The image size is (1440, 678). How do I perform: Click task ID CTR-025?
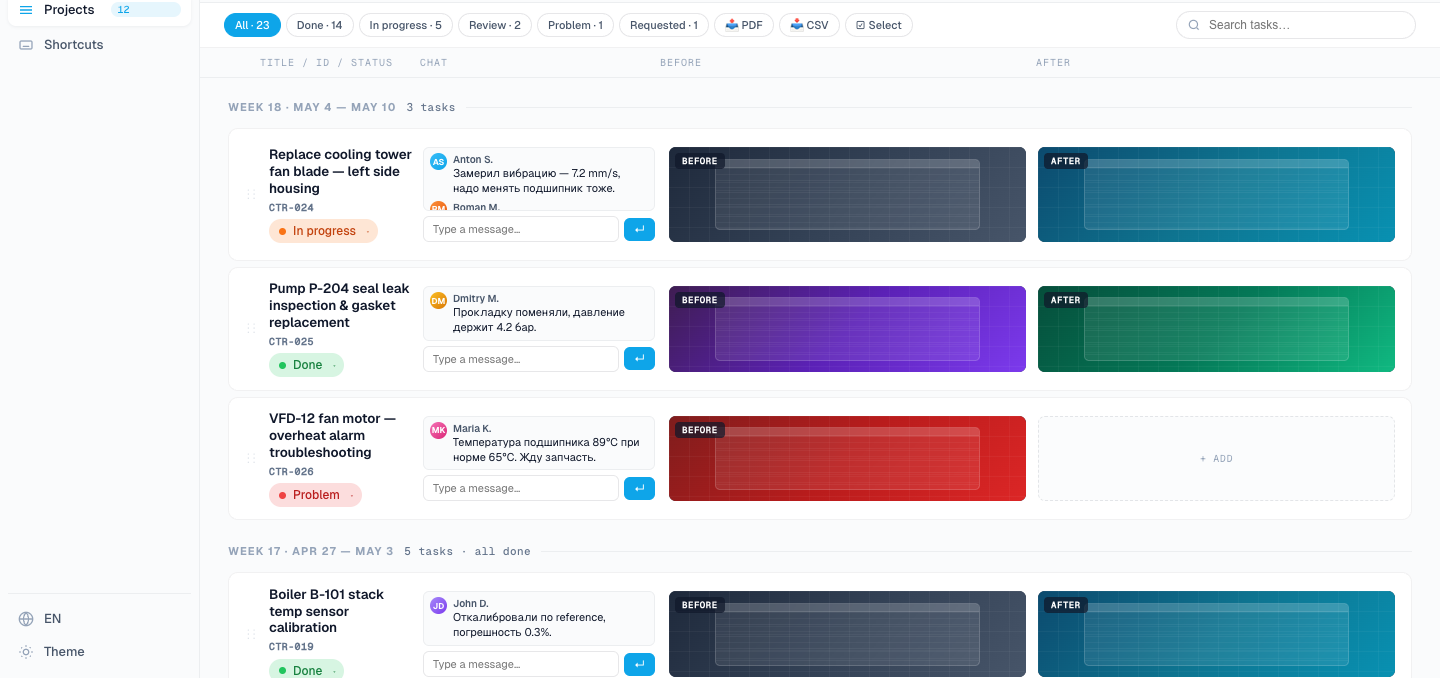(291, 342)
